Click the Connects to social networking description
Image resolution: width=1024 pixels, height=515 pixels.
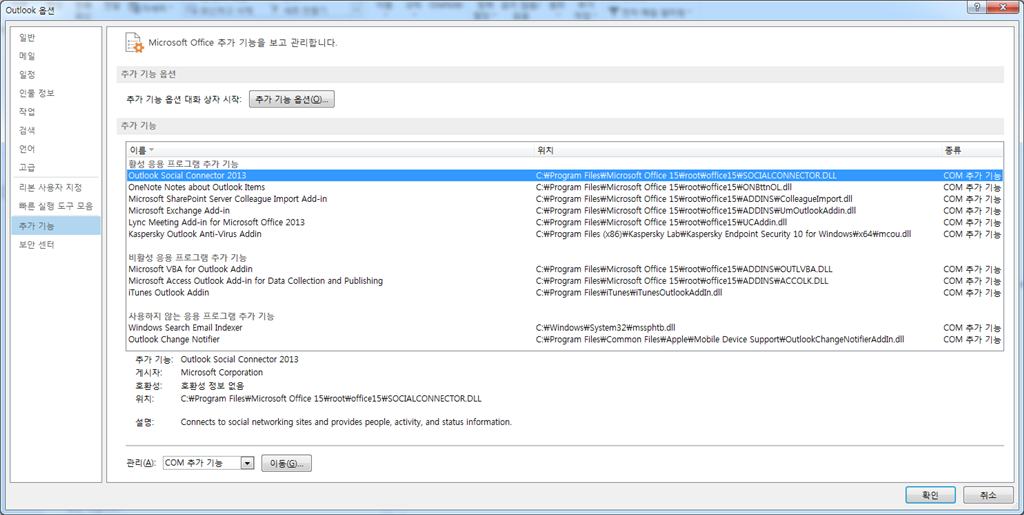(x=346, y=422)
